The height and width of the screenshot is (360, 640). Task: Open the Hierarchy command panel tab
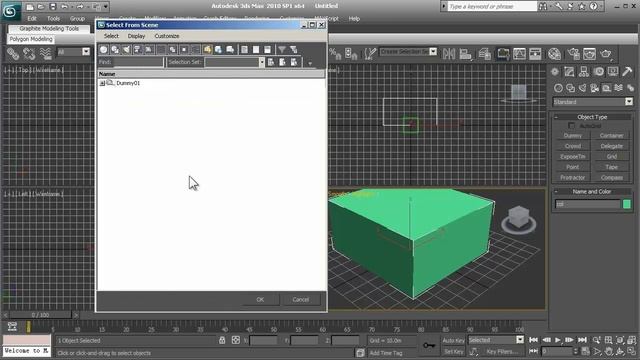(584, 72)
